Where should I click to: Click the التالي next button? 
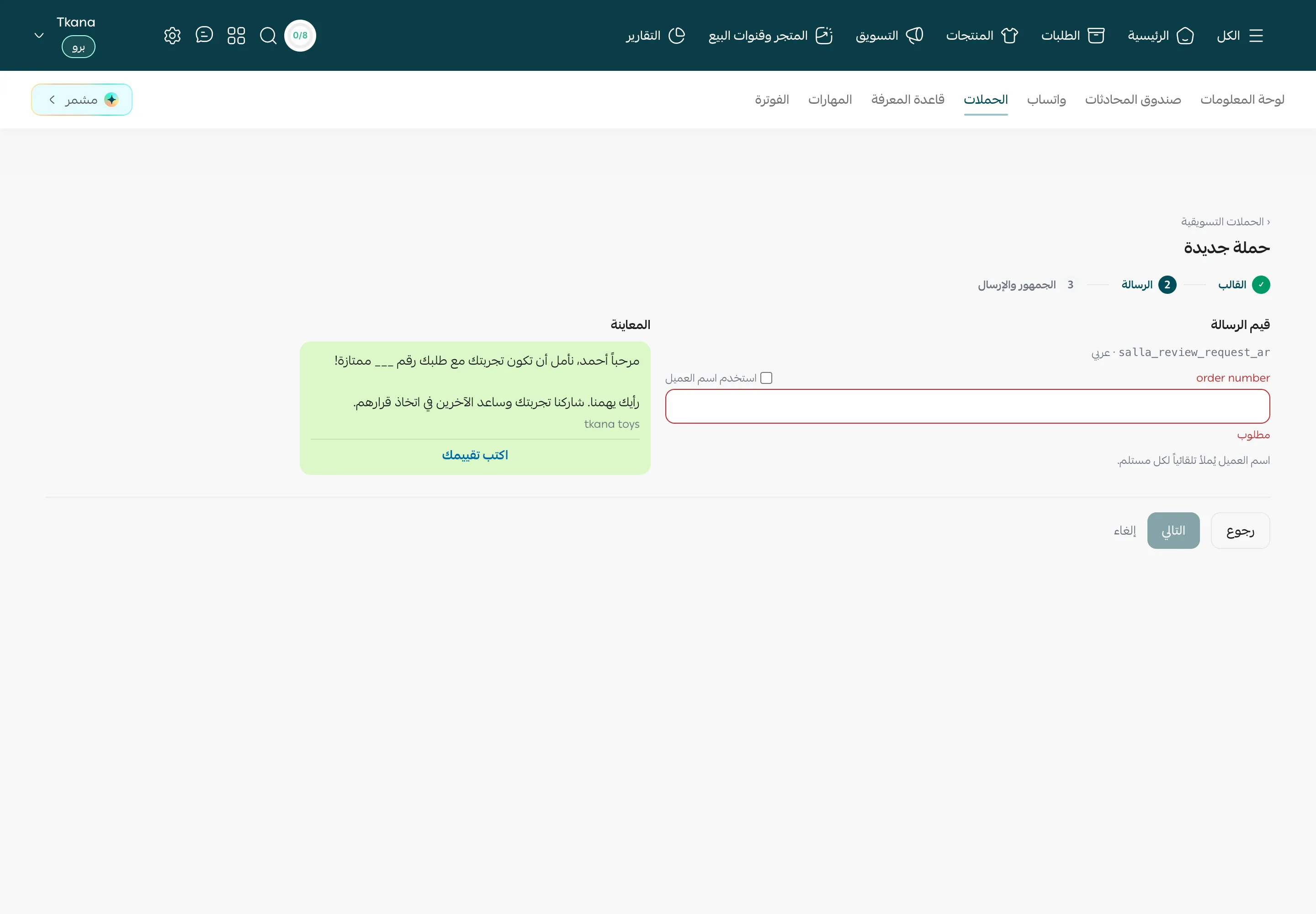(1173, 530)
